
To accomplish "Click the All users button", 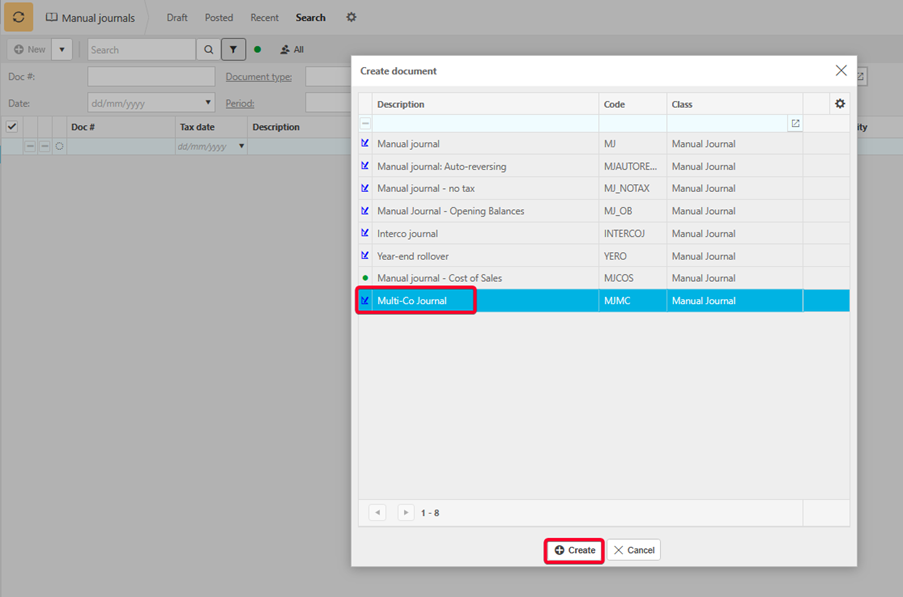I will (x=292, y=50).
